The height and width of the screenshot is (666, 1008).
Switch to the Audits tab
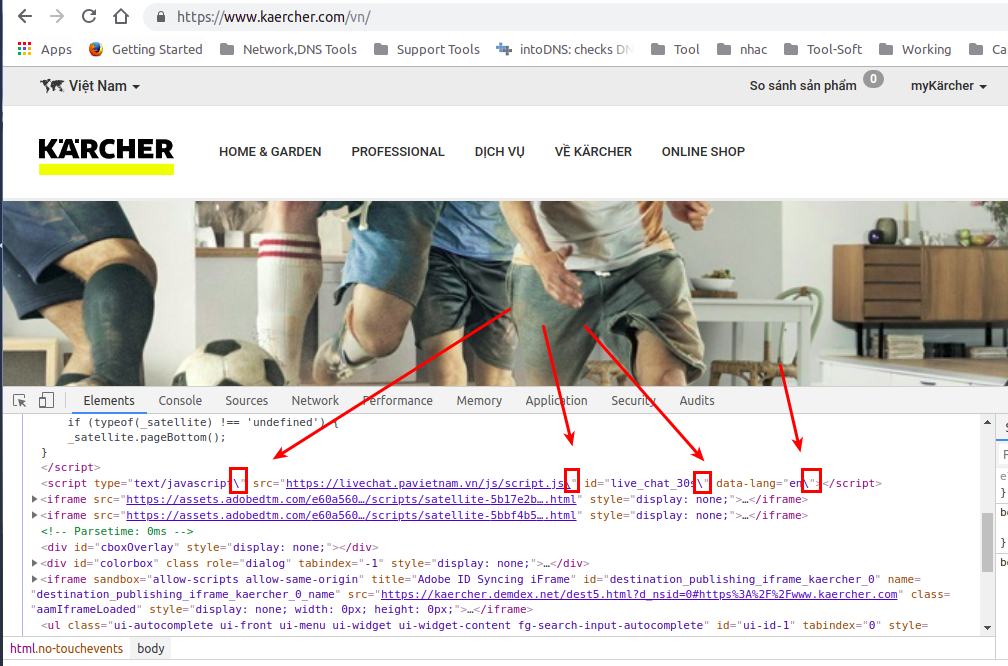(697, 400)
